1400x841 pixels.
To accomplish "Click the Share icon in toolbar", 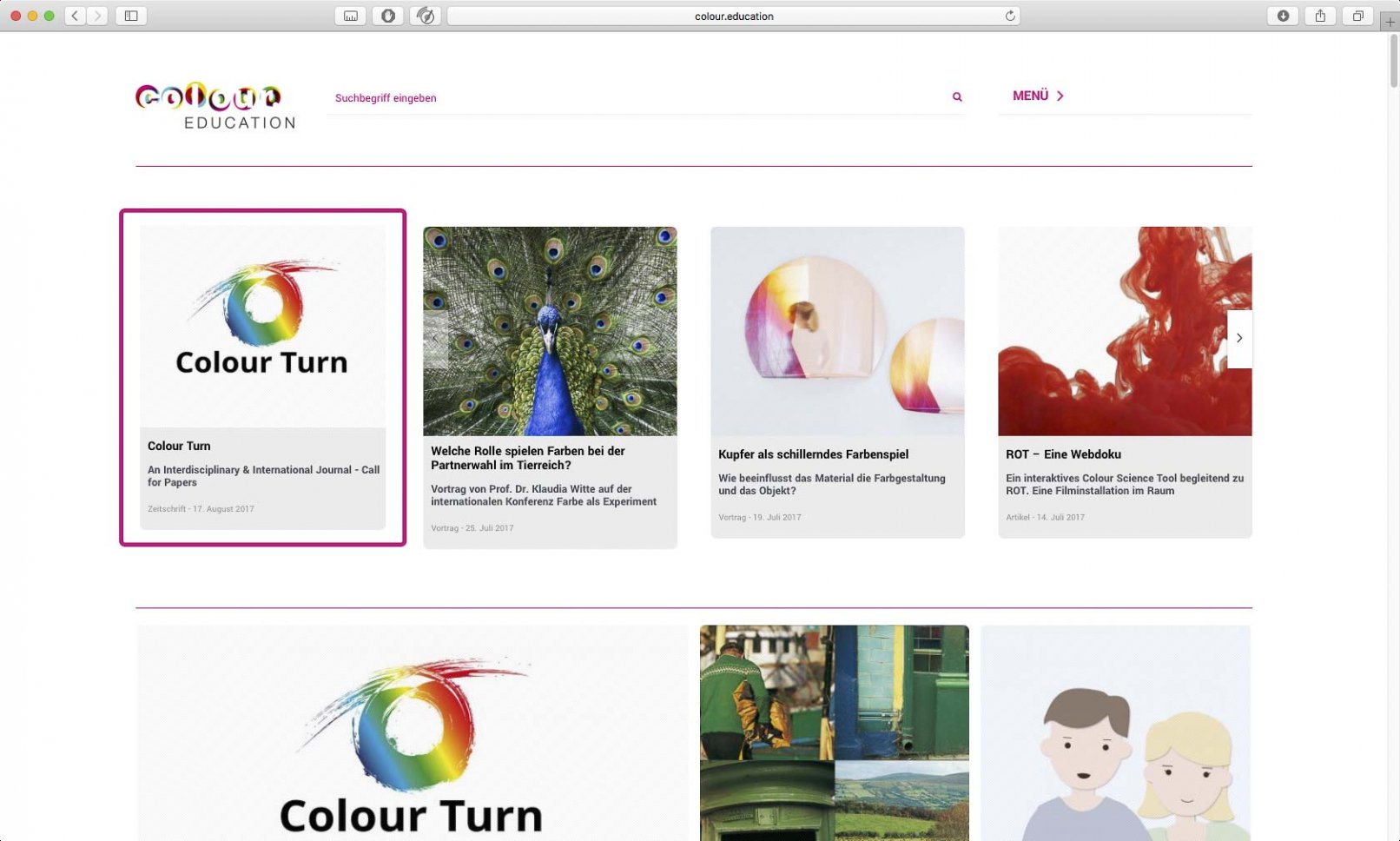I will pyautogui.click(x=1320, y=16).
